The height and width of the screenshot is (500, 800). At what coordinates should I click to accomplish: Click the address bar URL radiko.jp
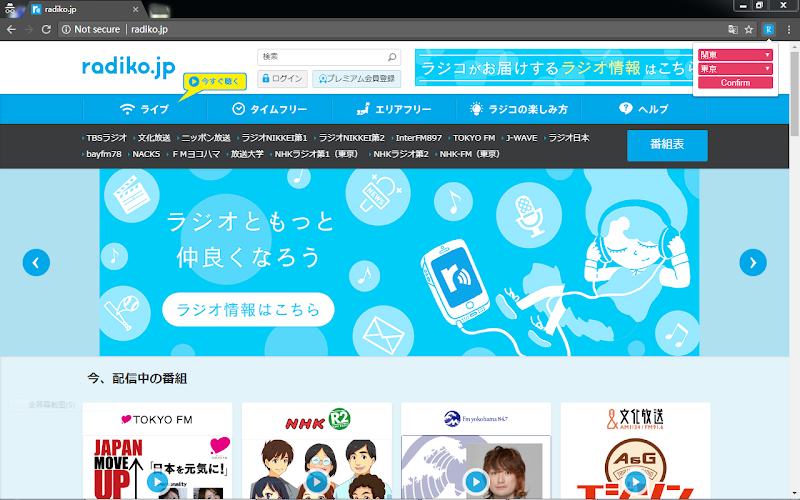tap(149, 30)
